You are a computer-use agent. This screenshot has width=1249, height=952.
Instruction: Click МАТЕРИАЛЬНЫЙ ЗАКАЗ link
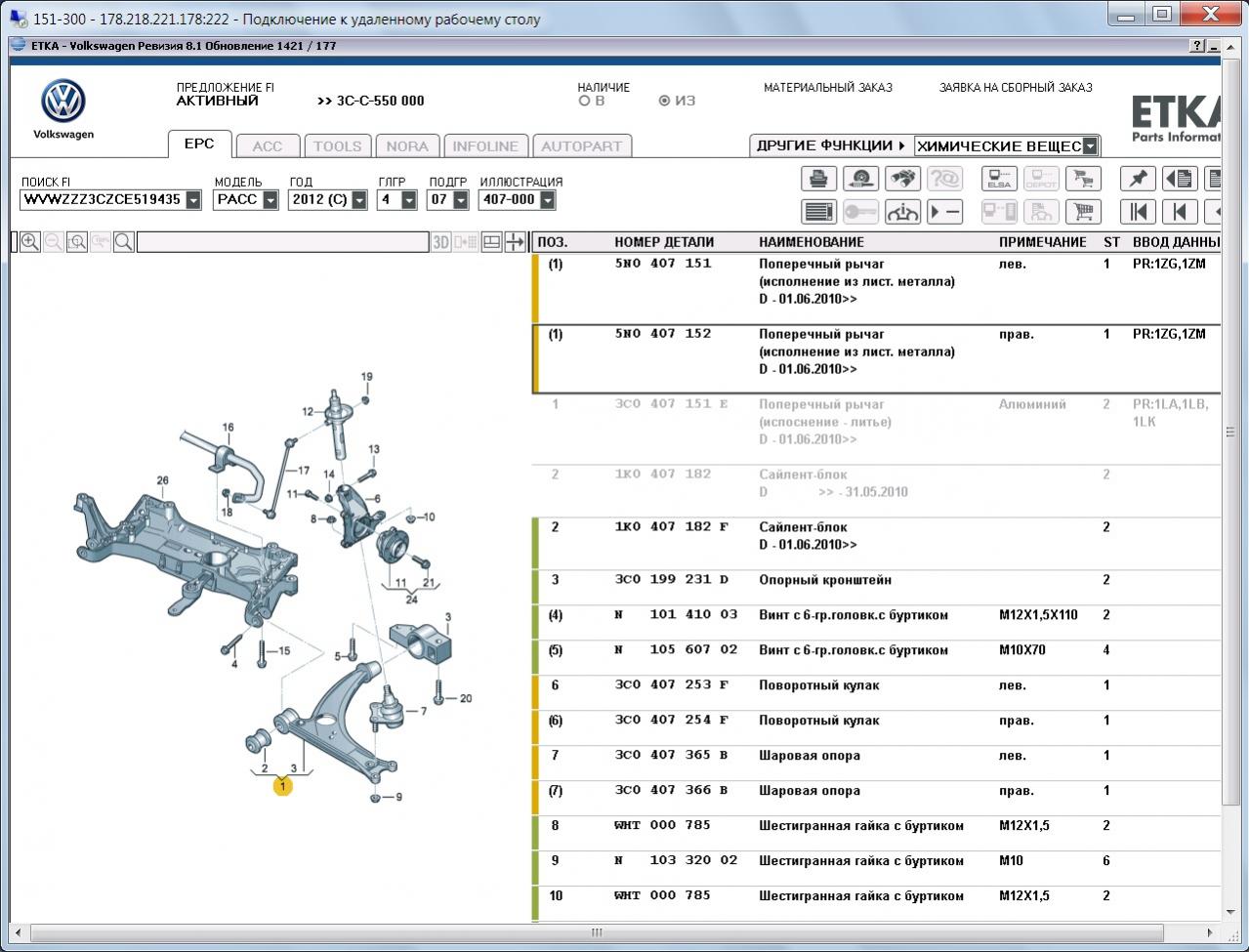click(x=828, y=88)
